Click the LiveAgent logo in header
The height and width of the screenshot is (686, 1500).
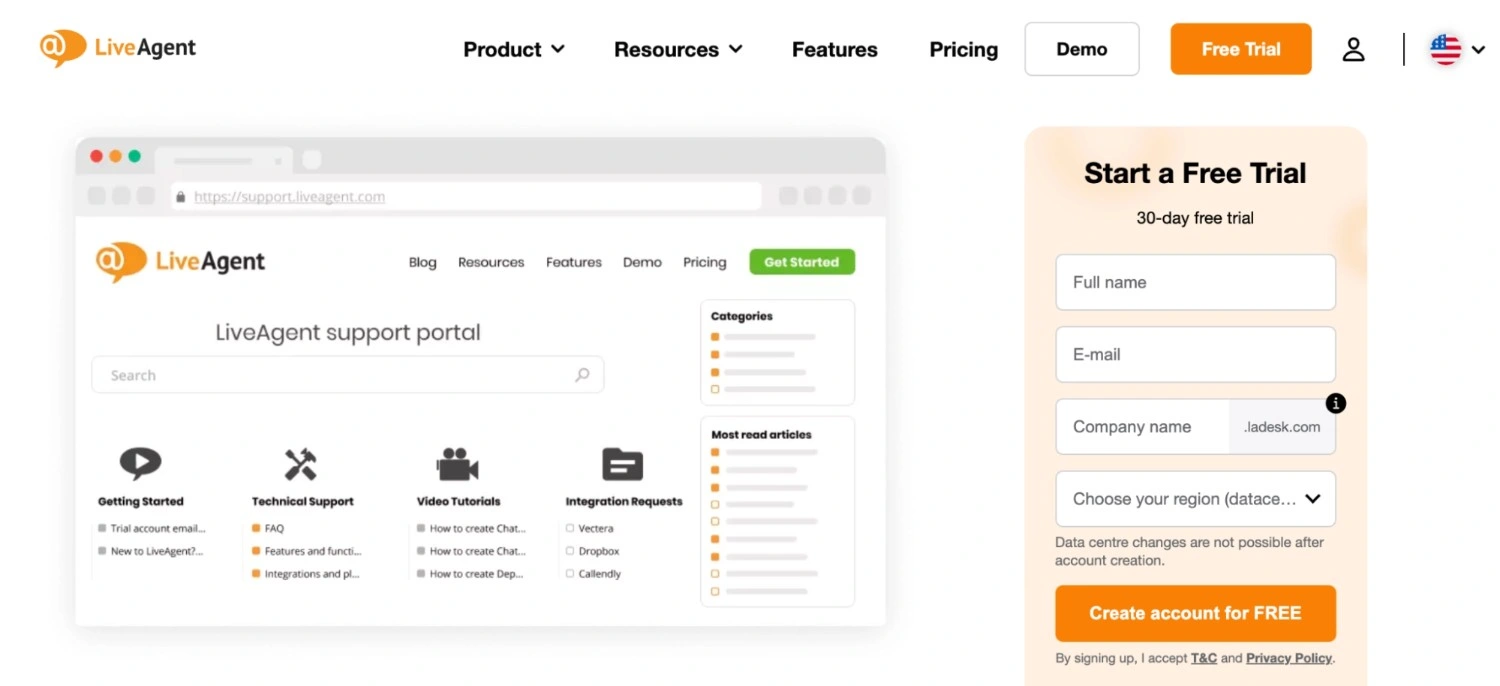[118, 48]
